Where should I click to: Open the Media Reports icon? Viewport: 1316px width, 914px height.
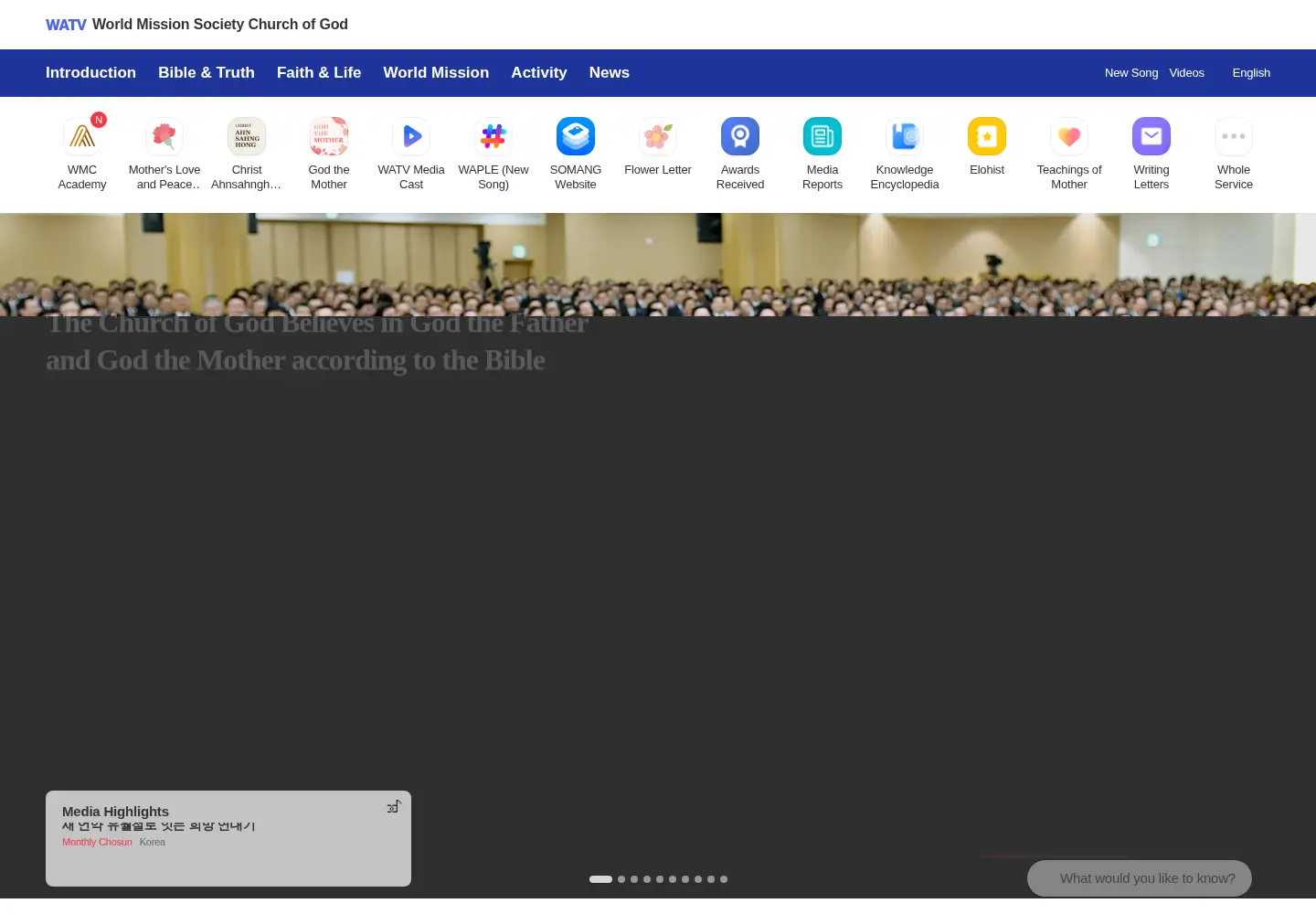(822, 136)
